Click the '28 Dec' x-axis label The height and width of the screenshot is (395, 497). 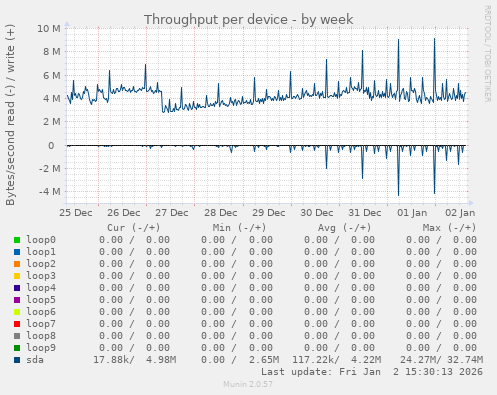click(x=221, y=213)
